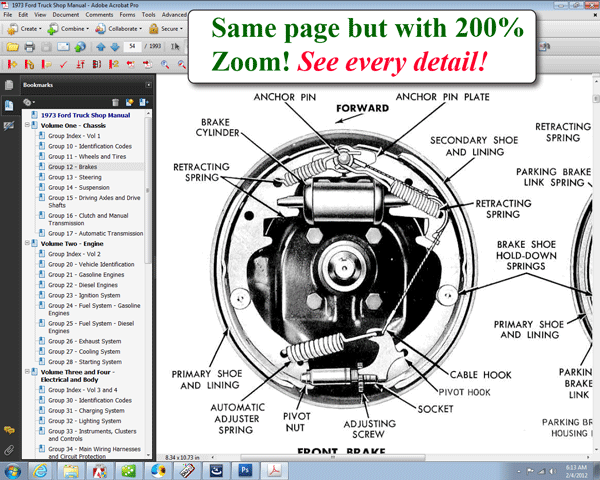Image resolution: width=600 pixels, height=480 pixels.
Task: Open Group 10 - Identification Codes bookmark
Action: (x=90, y=146)
